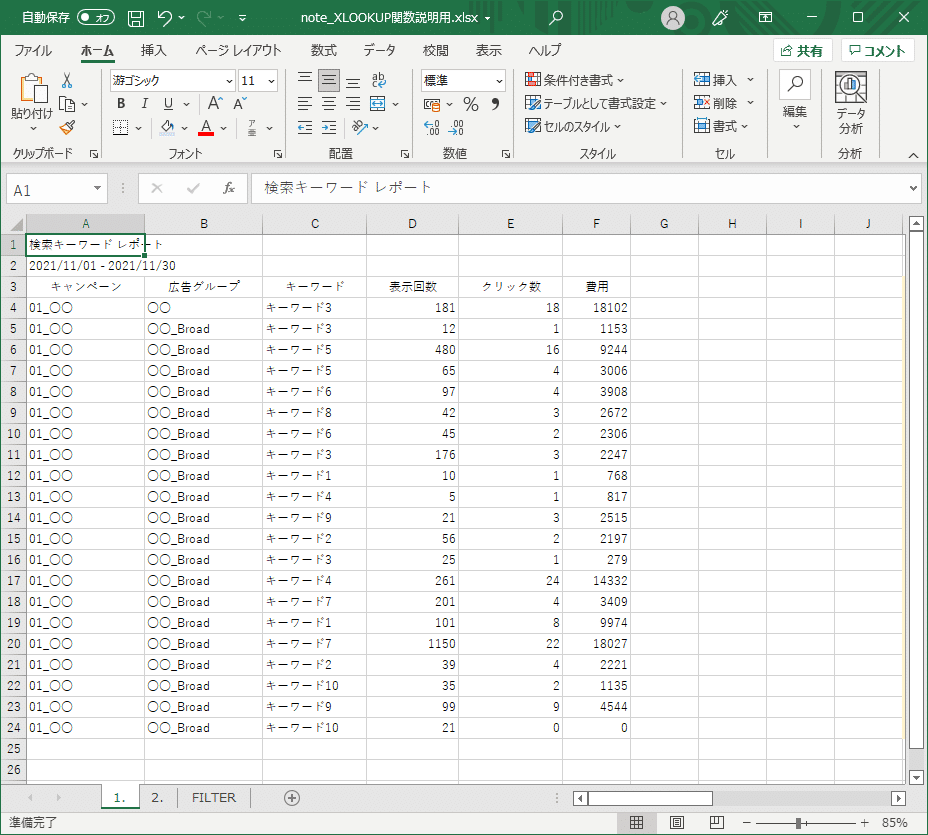Viewport: 928px width, 835px height.
Task: Open the ファイル menu tab
Action: pyautogui.click(x=33, y=51)
